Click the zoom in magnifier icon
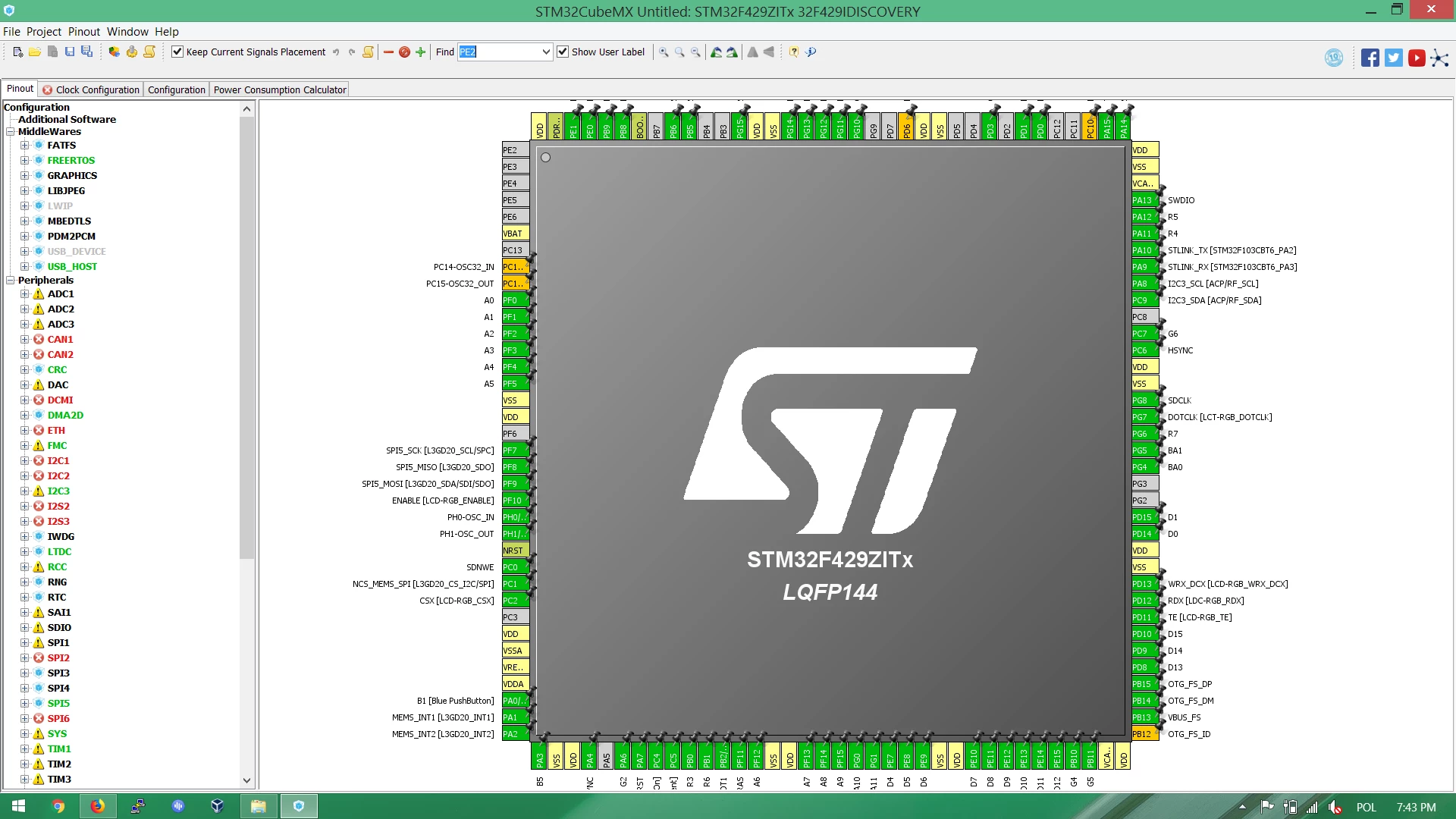The image size is (1456, 819). pos(664,52)
